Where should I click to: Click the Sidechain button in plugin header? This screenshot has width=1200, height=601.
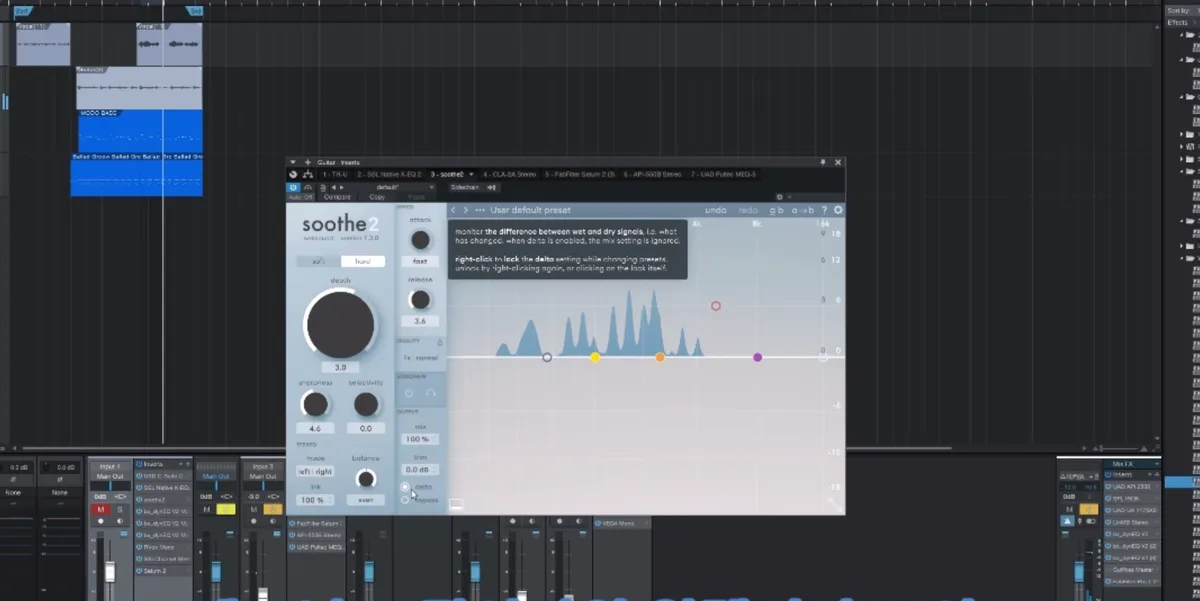coord(464,187)
